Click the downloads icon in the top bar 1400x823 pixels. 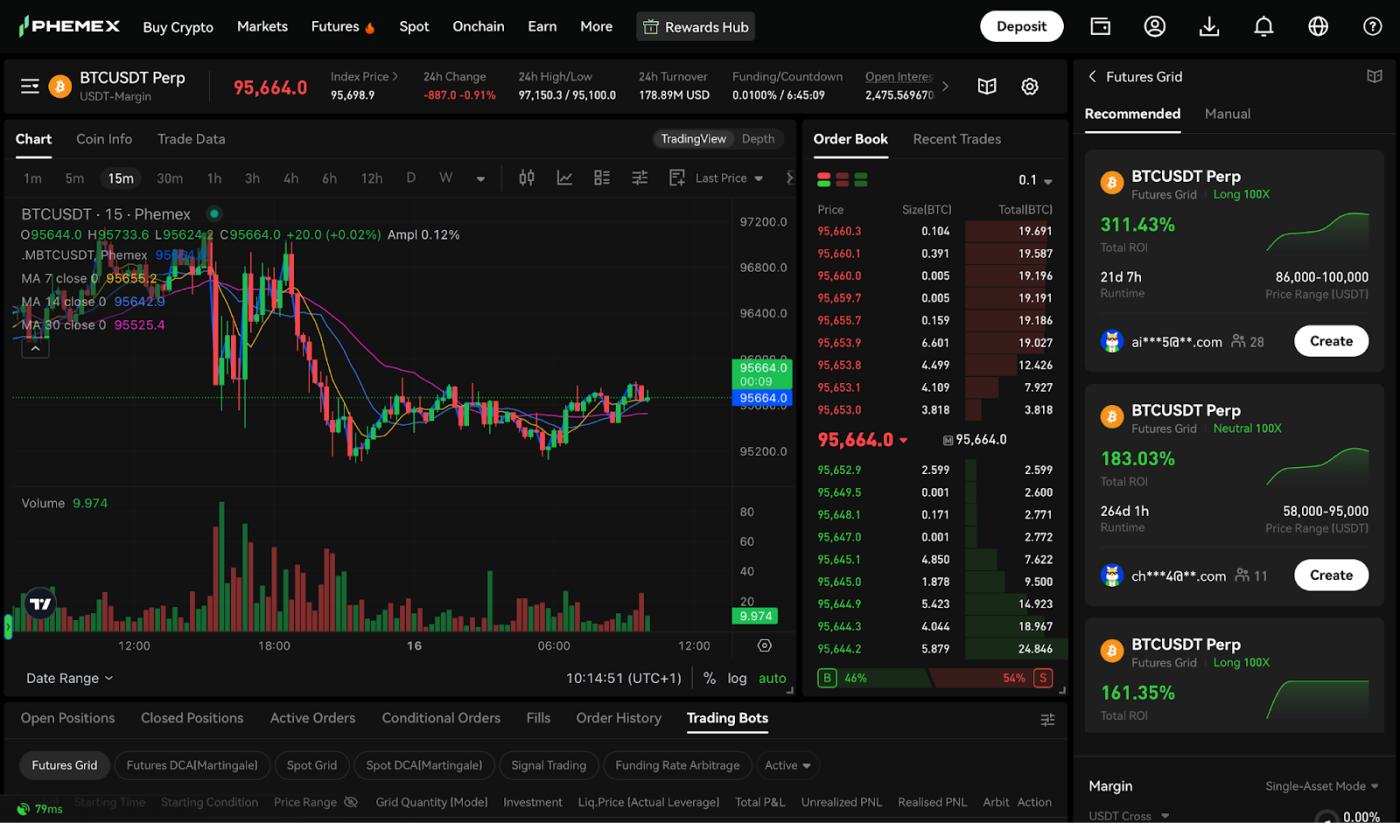point(1209,26)
